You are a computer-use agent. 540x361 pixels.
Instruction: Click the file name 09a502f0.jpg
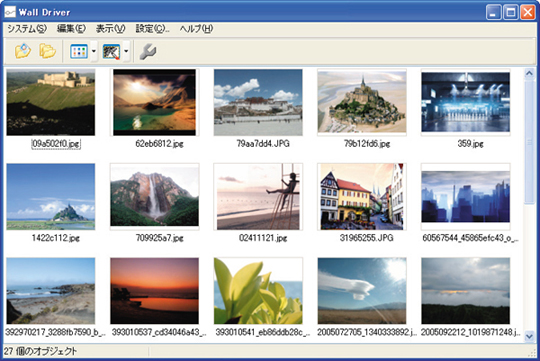point(56,144)
